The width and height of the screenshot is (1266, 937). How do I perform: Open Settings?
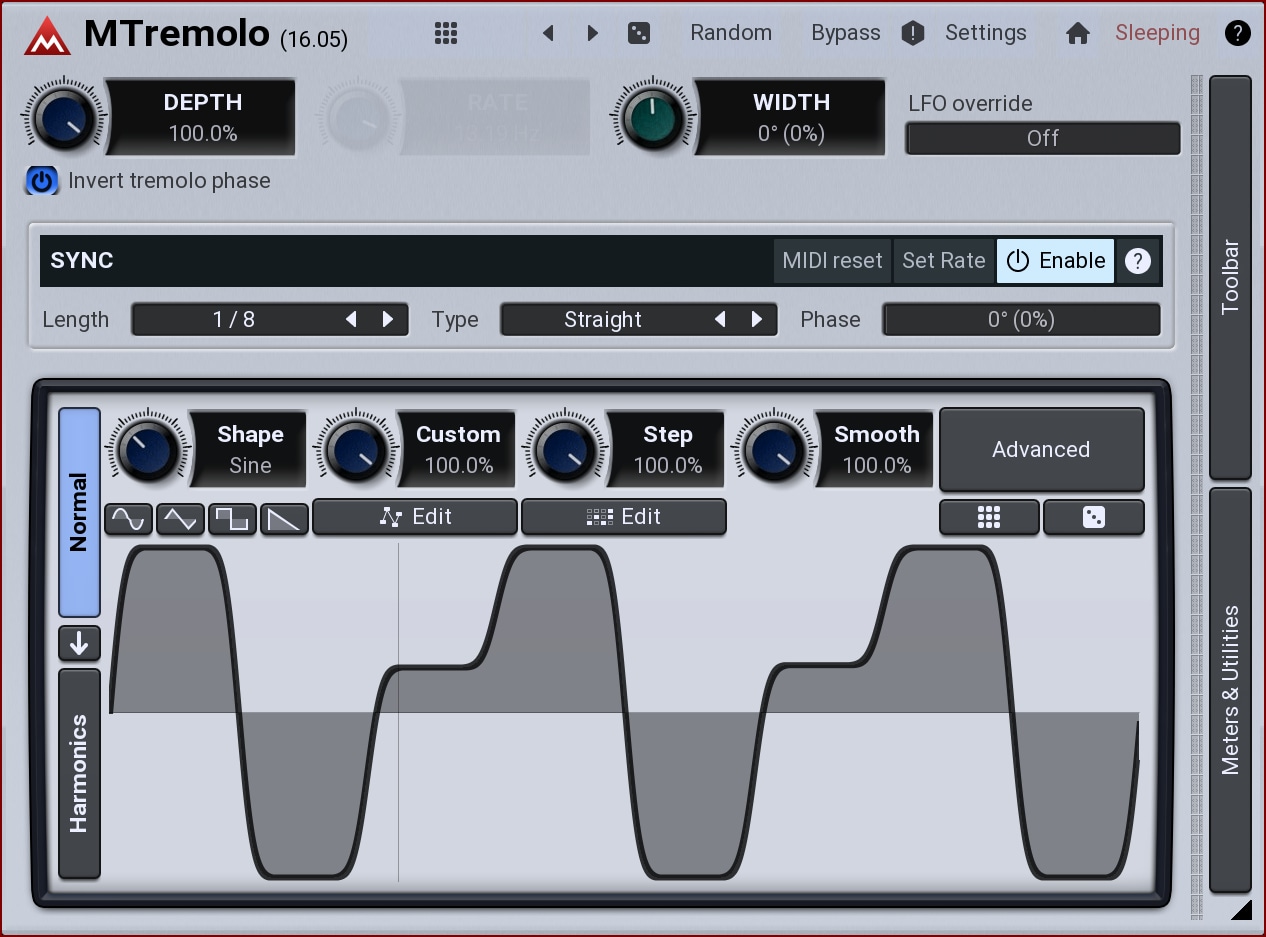pos(986,33)
